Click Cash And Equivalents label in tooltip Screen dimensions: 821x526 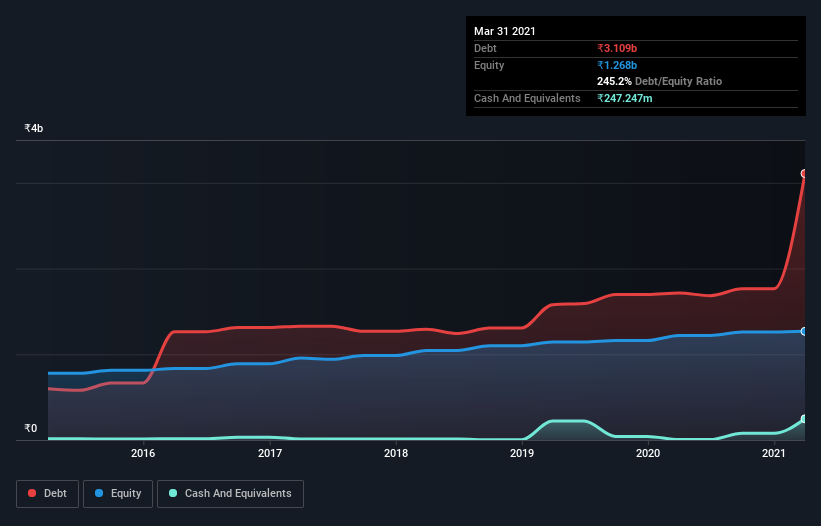click(527, 98)
